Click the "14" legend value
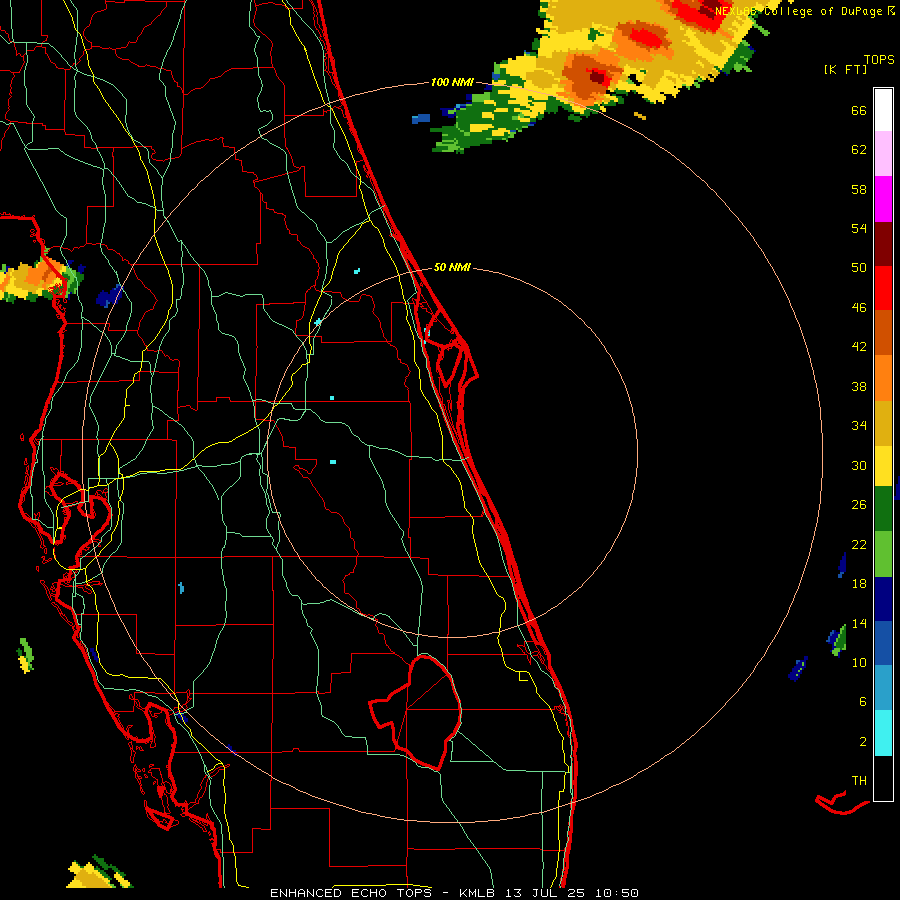The height and width of the screenshot is (900, 900). [859, 623]
